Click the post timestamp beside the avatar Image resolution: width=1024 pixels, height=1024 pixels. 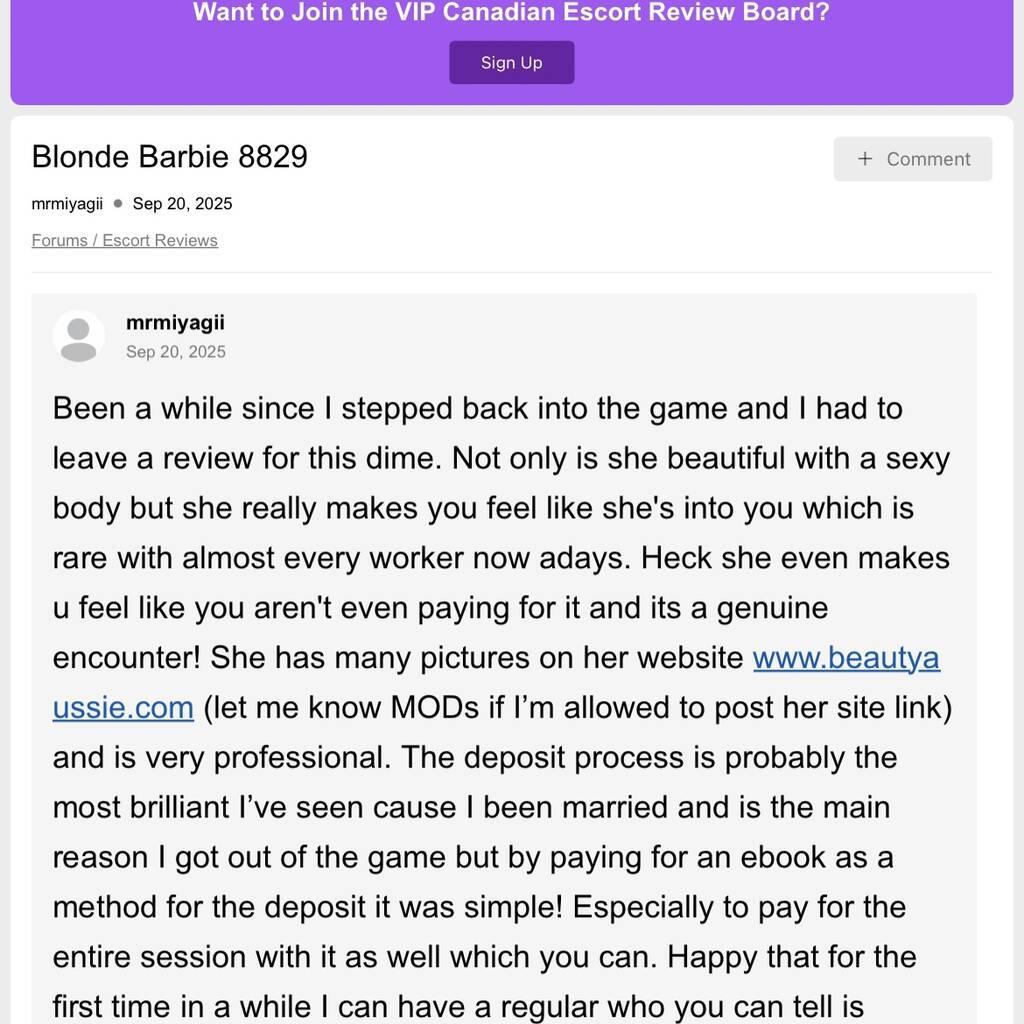click(x=176, y=352)
